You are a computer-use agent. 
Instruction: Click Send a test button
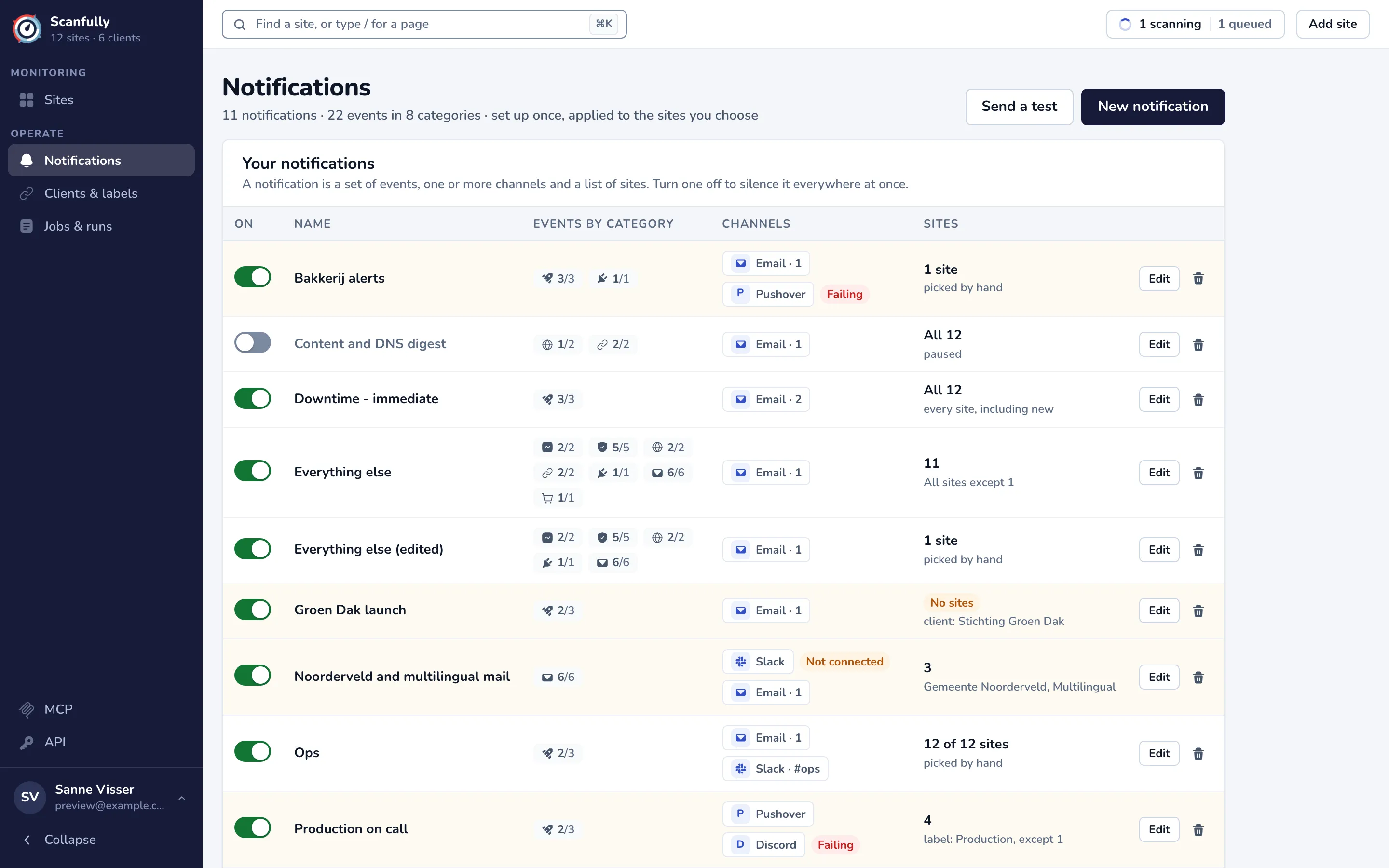click(1019, 106)
